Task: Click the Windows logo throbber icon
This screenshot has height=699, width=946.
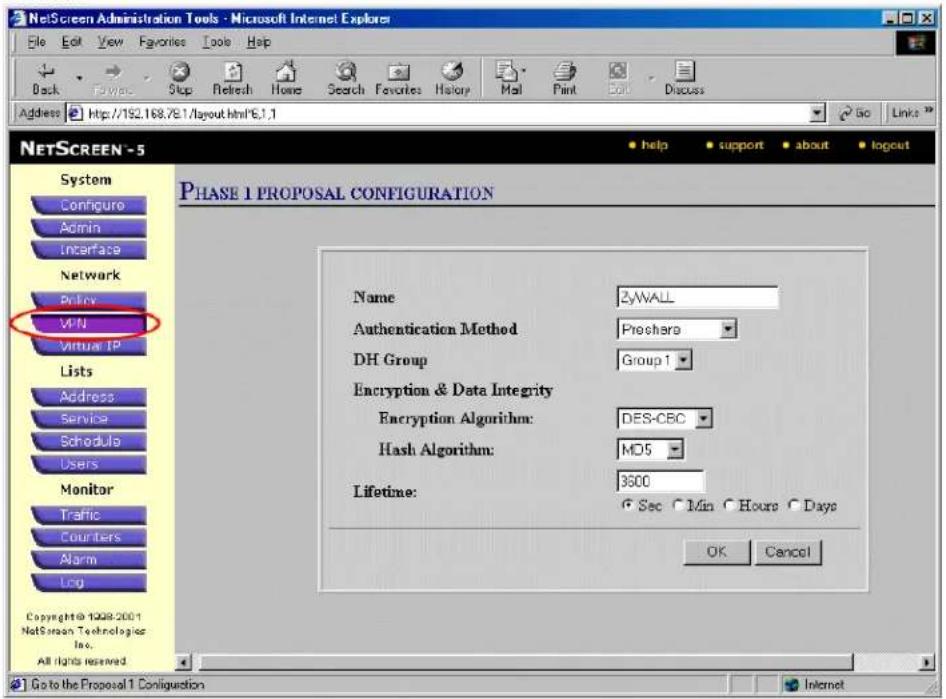Action: (916, 43)
